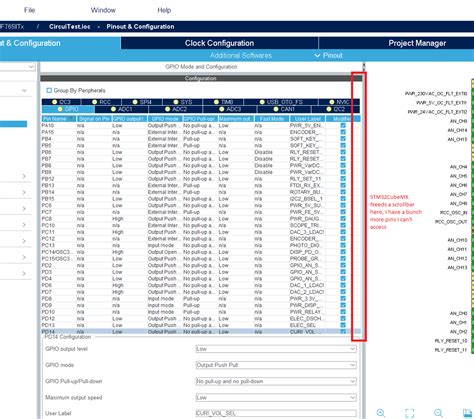Viewport: 474px width, 419px height.
Task: Open the GPIO mode dropdown
Action: (276, 365)
